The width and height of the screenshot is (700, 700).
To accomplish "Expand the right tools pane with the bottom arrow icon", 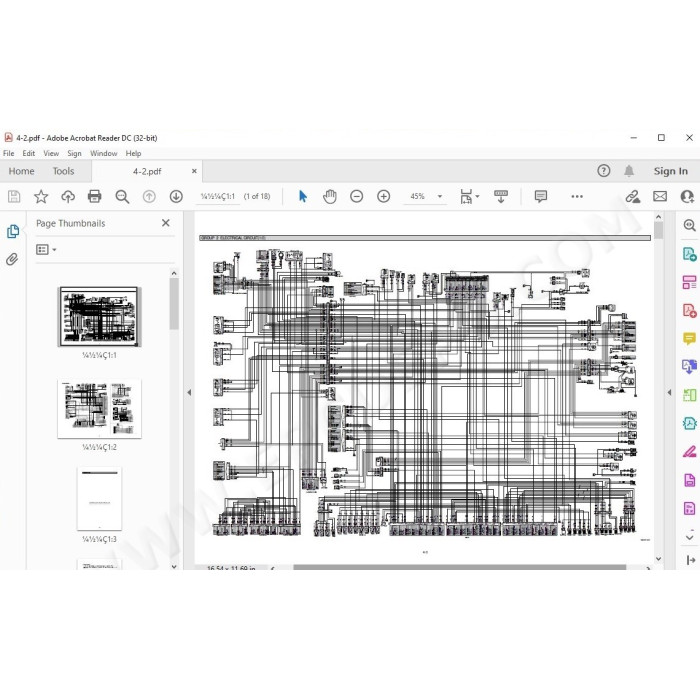I will point(691,560).
